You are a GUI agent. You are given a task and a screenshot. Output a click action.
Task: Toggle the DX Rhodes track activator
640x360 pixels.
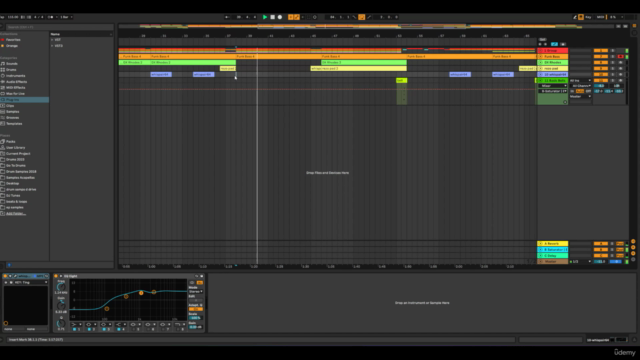point(601,62)
